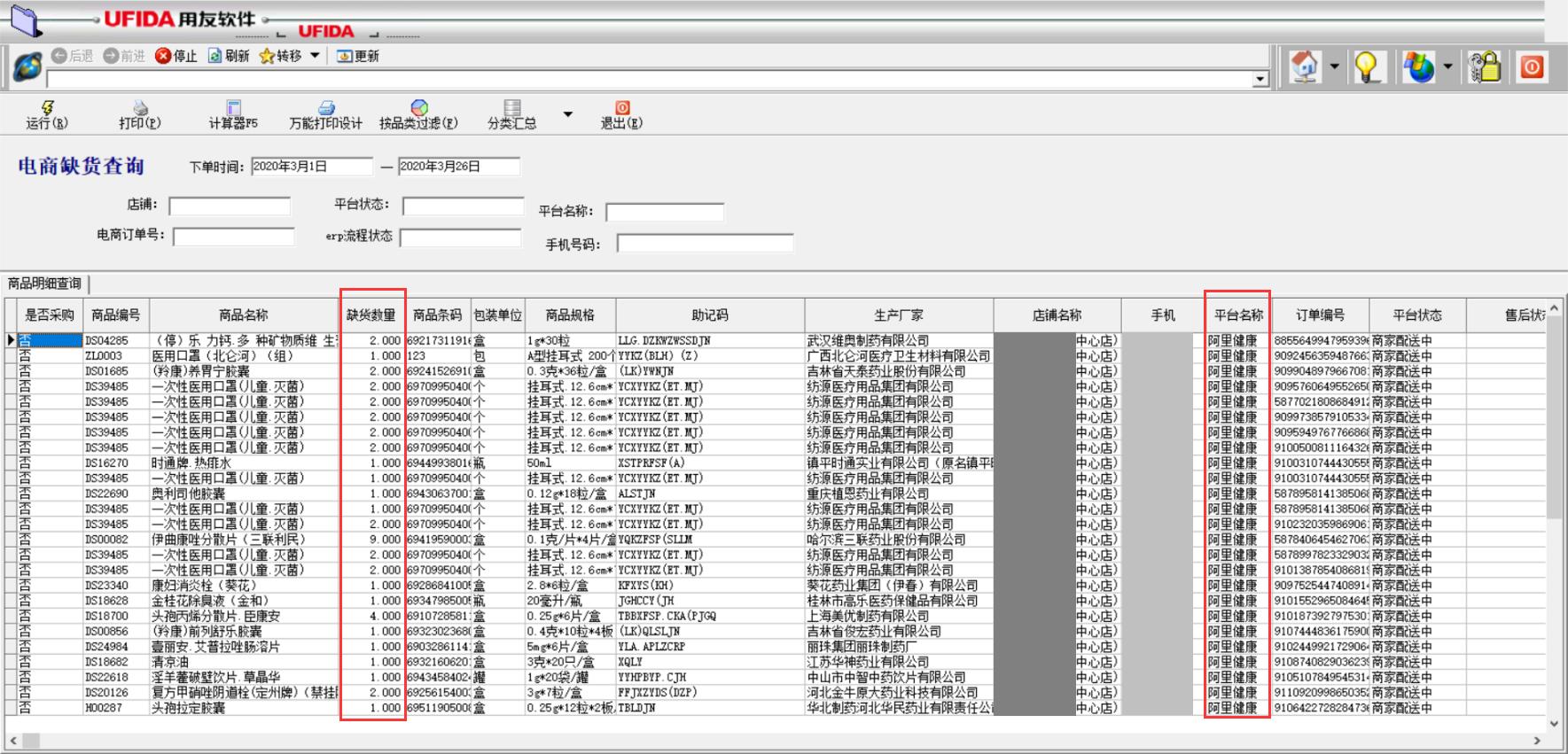Click the 刷新 refresh icon
The width and height of the screenshot is (1568, 754).
pyautogui.click(x=215, y=56)
